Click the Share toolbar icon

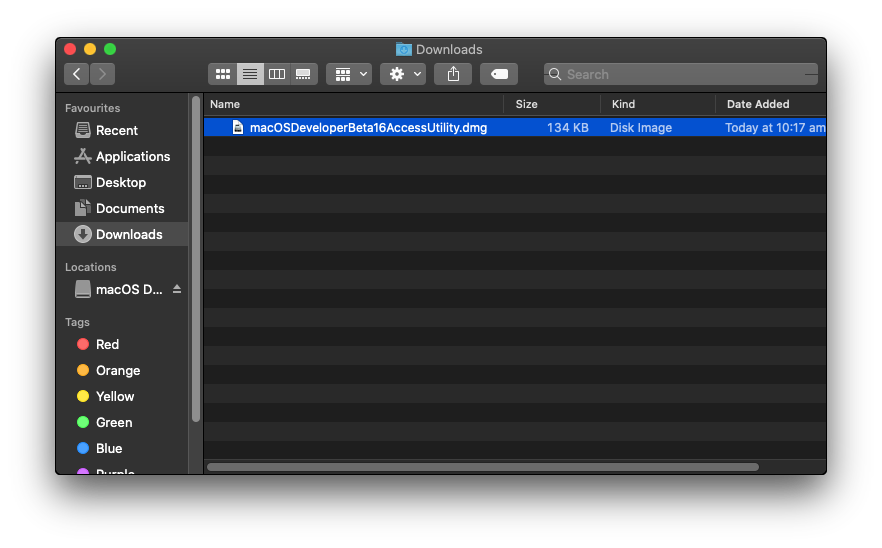point(453,74)
